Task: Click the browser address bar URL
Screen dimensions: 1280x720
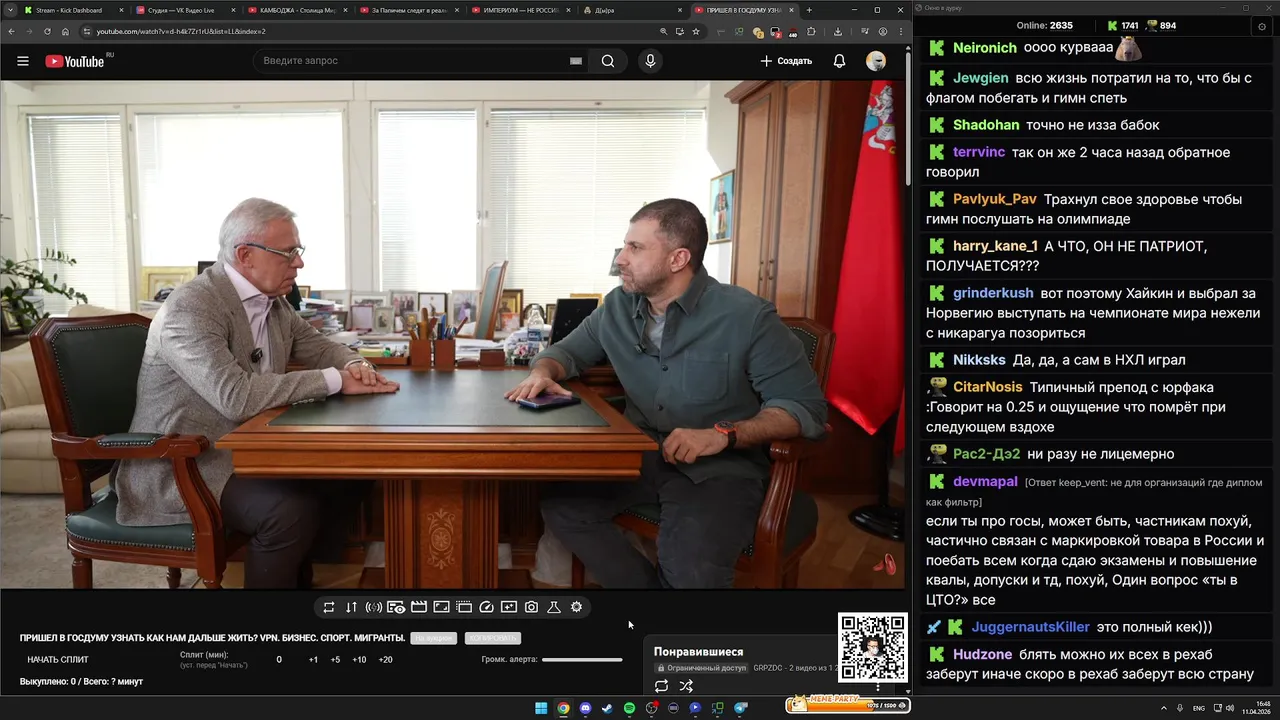Action: click(x=181, y=31)
